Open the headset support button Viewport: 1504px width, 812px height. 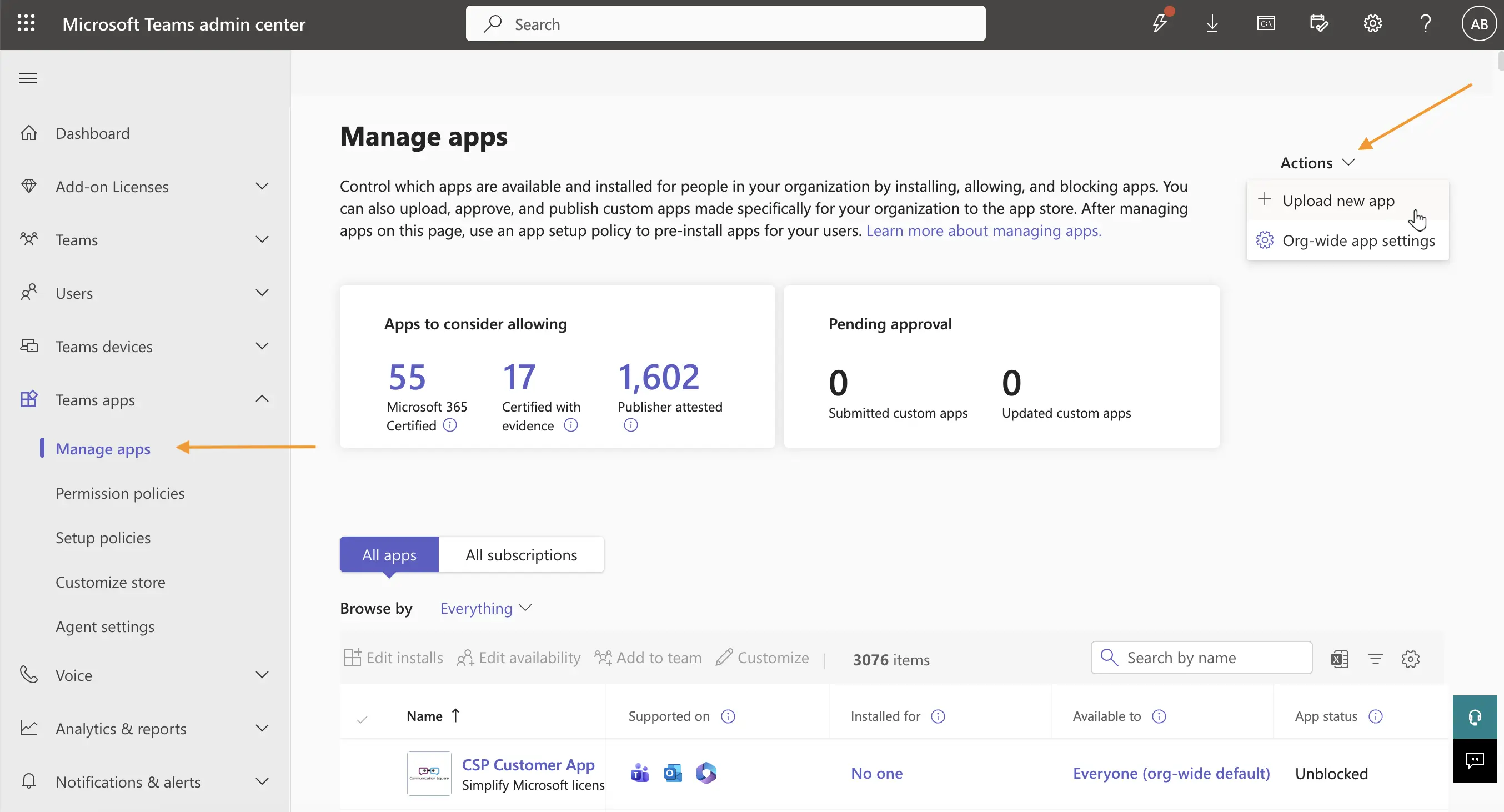pos(1475,717)
